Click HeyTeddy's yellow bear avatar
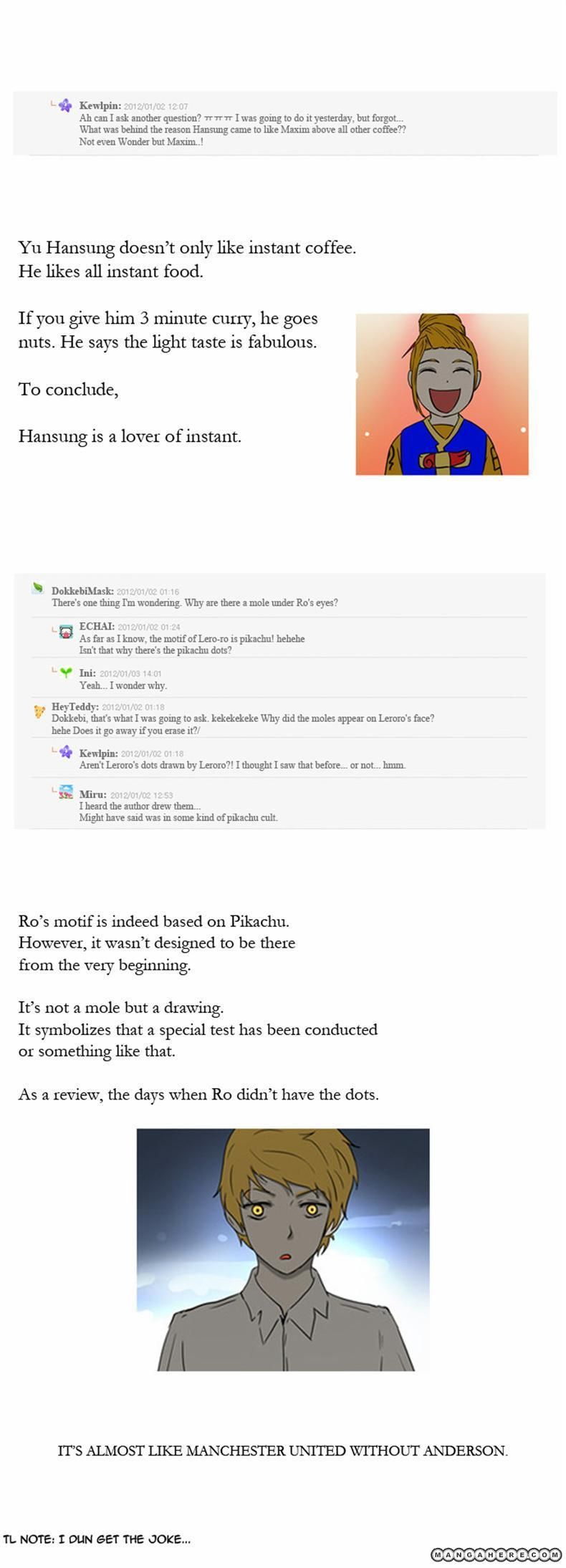The image size is (566, 1568). pyautogui.click(x=39, y=711)
